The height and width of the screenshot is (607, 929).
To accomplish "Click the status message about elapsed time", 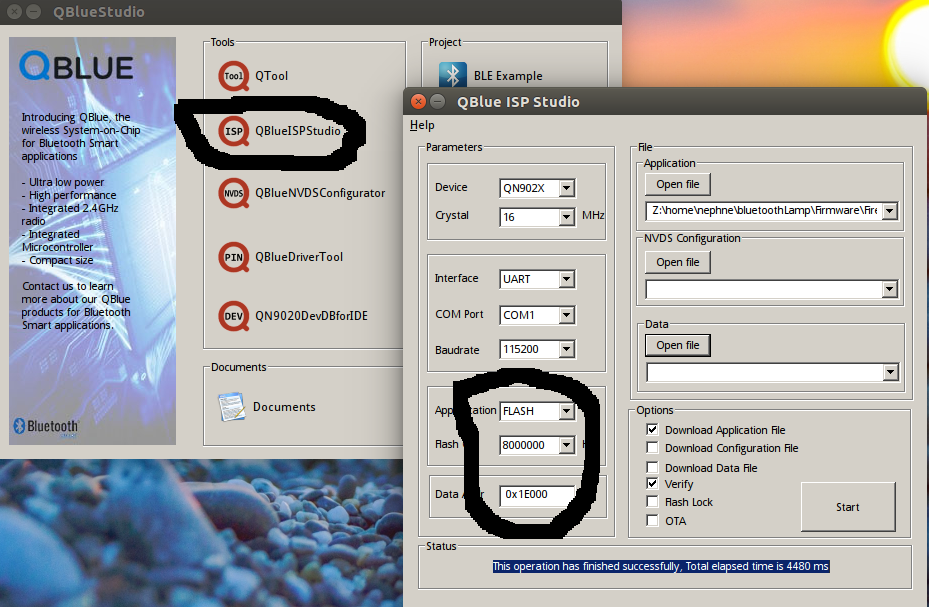I will point(661,566).
